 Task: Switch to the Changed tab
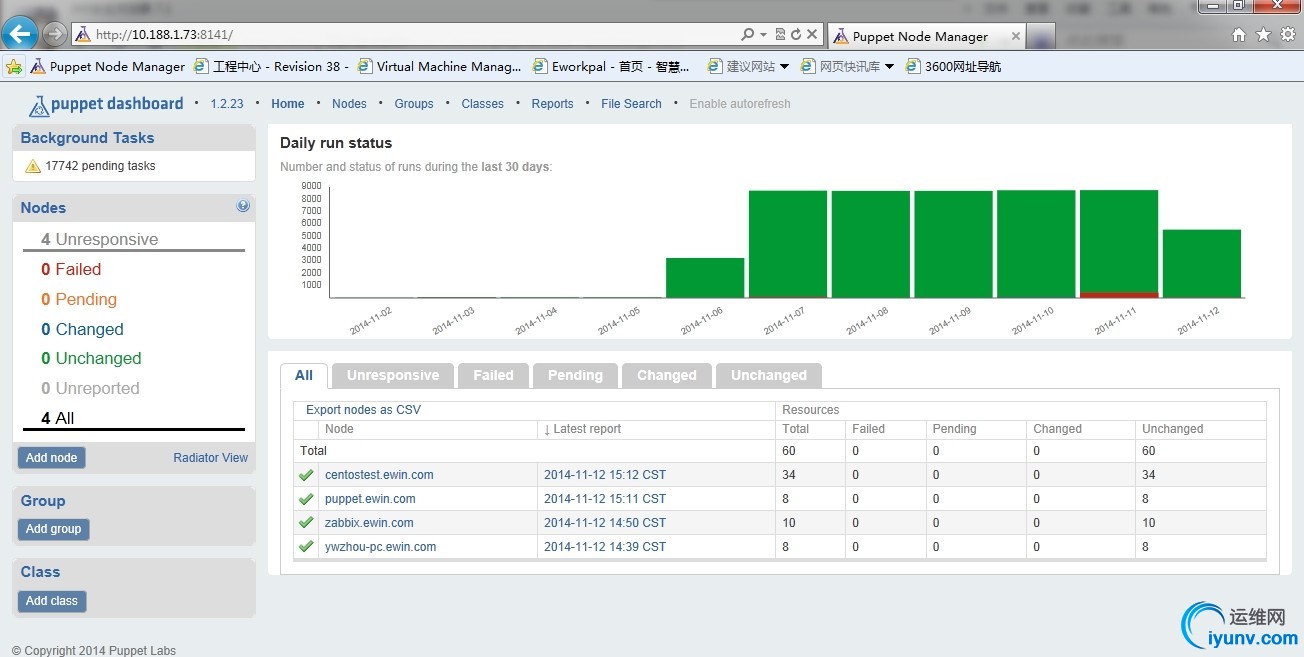pos(666,376)
